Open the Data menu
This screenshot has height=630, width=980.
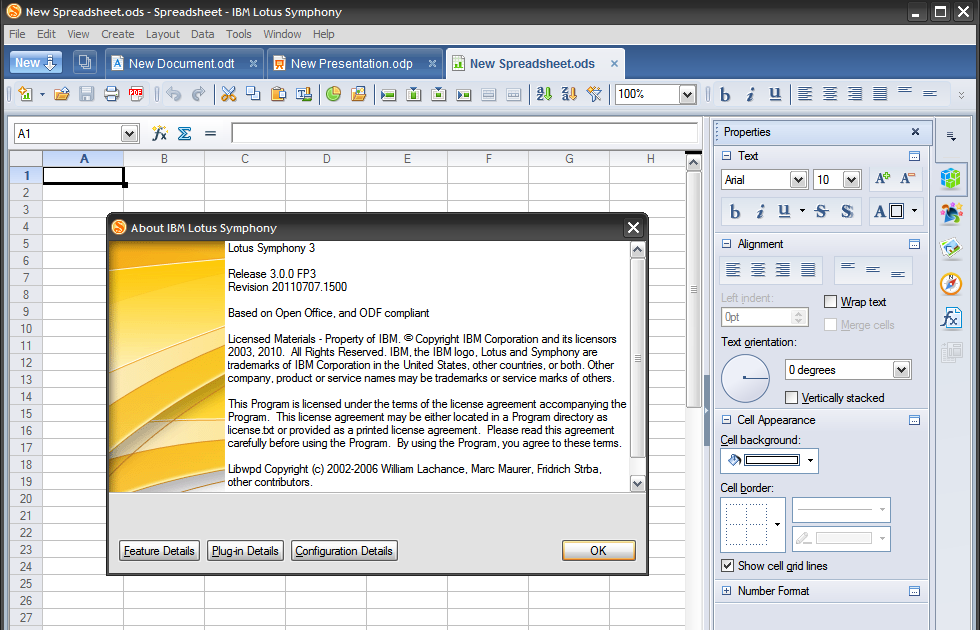(x=202, y=33)
